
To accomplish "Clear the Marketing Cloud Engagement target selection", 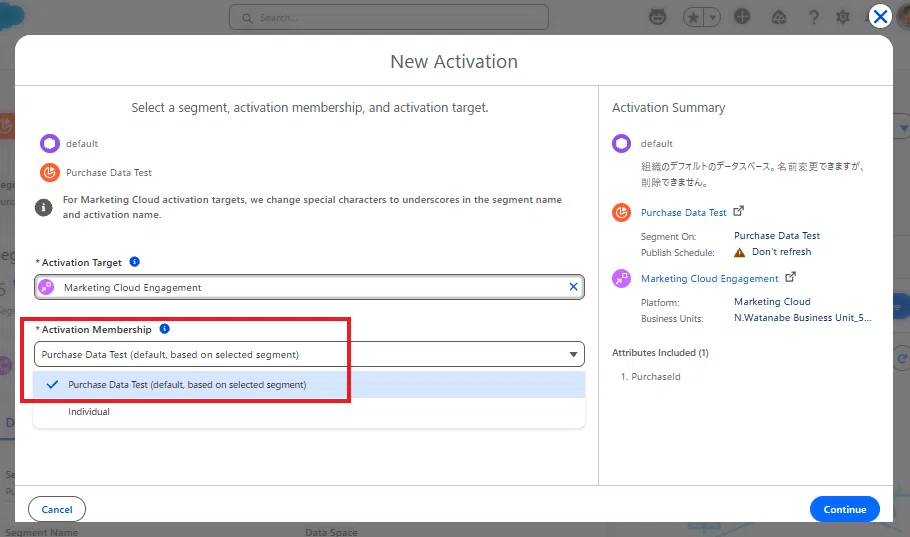I will [x=573, y=287].
